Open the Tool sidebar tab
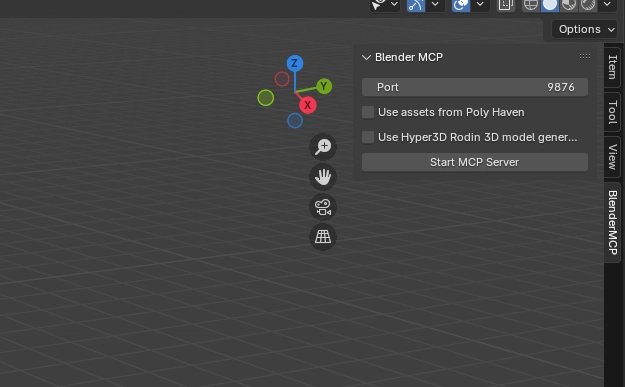The height and width of the screenshot is (387, 625). tap(612, 112)
